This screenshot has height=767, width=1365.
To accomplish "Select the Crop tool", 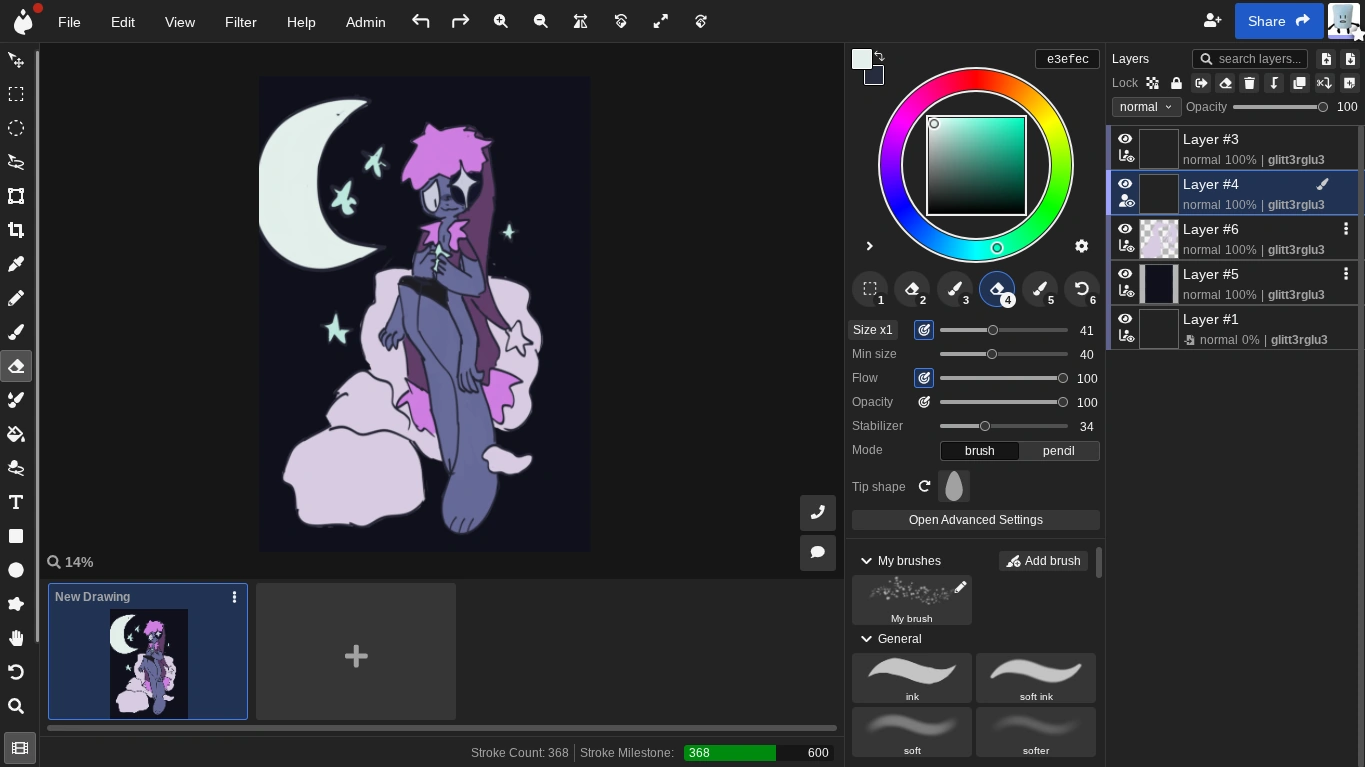I will 16,229.
